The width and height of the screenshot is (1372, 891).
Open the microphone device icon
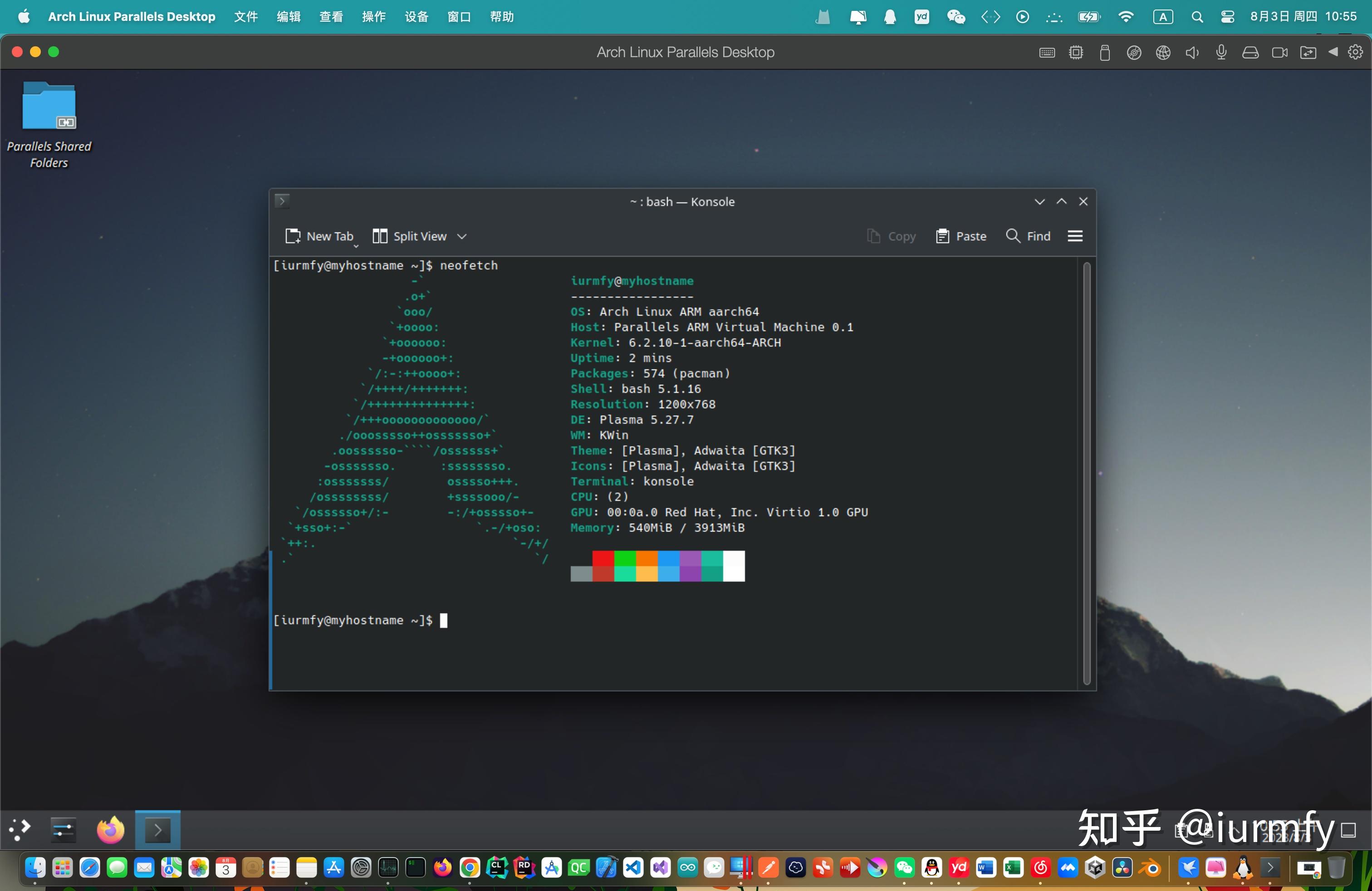click(x=1221, y=53)
